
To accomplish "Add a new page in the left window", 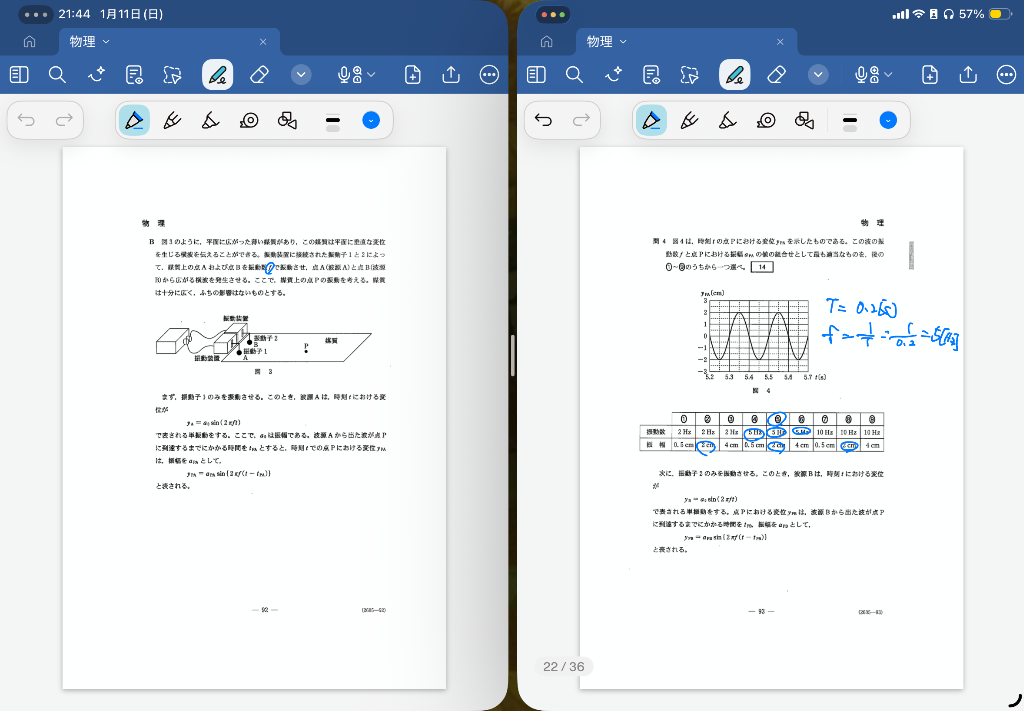I will click(412, 75).
